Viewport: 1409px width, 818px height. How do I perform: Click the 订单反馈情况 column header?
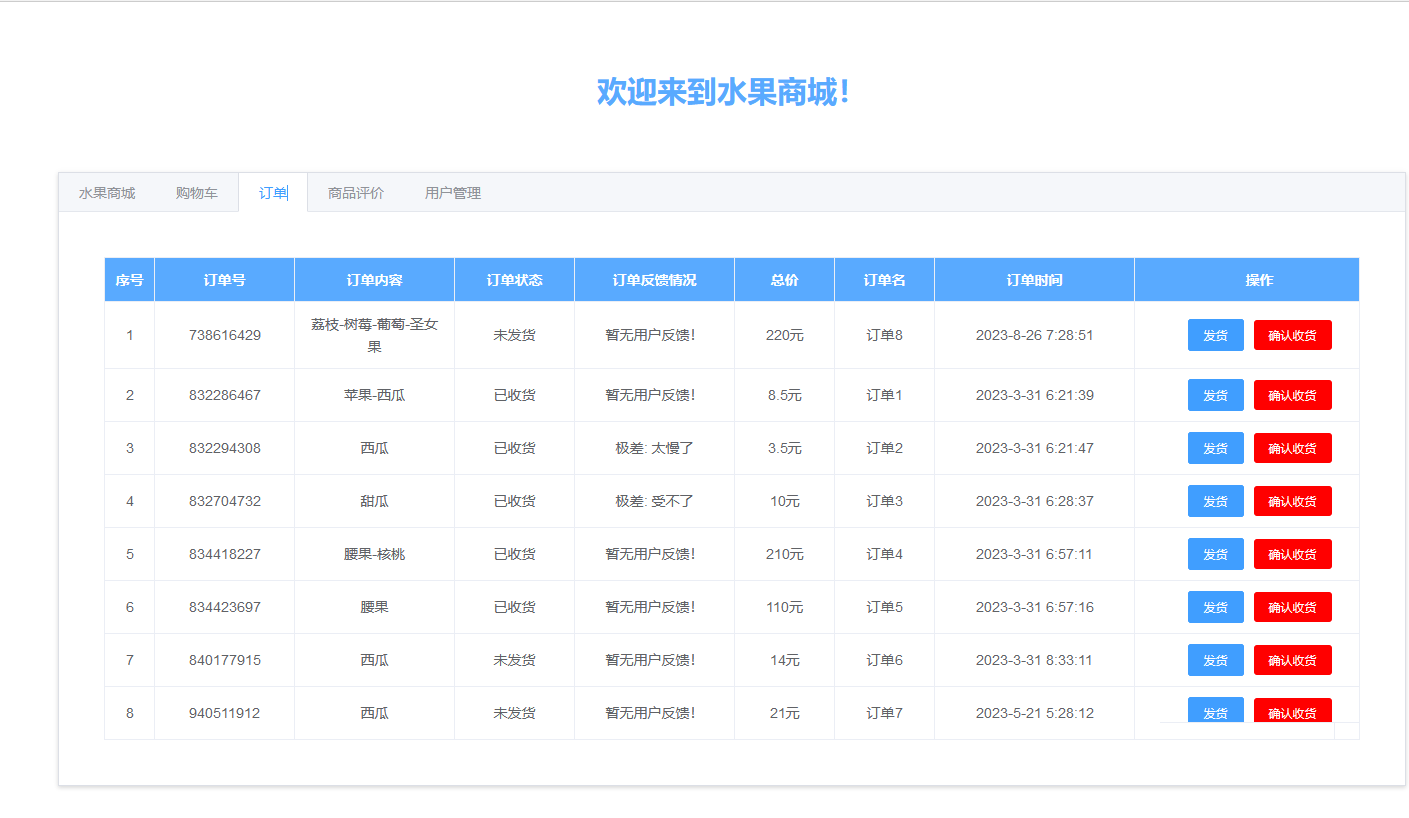tap(655, 280)
